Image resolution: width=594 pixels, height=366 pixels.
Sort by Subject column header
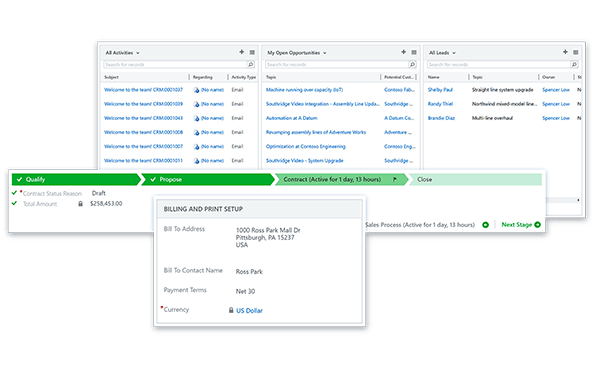[111, 77]
